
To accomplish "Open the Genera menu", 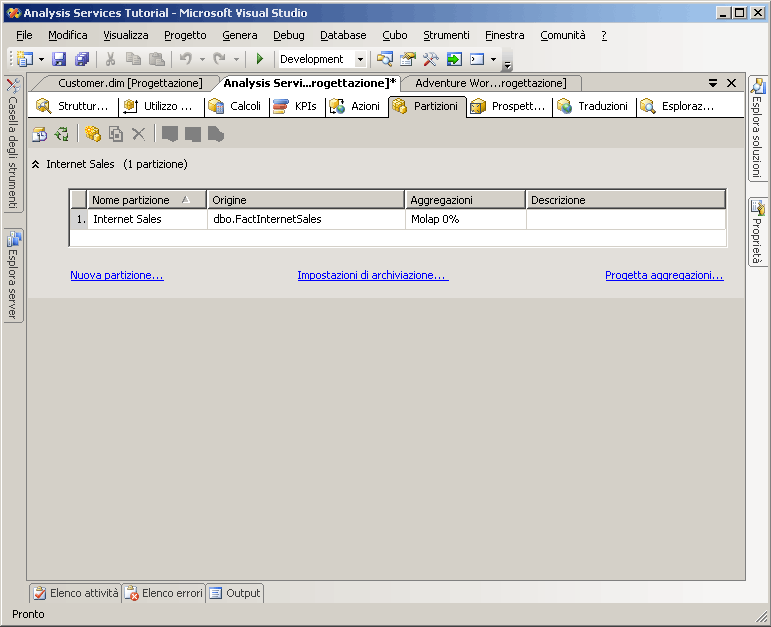I will (x=239, y=35).
